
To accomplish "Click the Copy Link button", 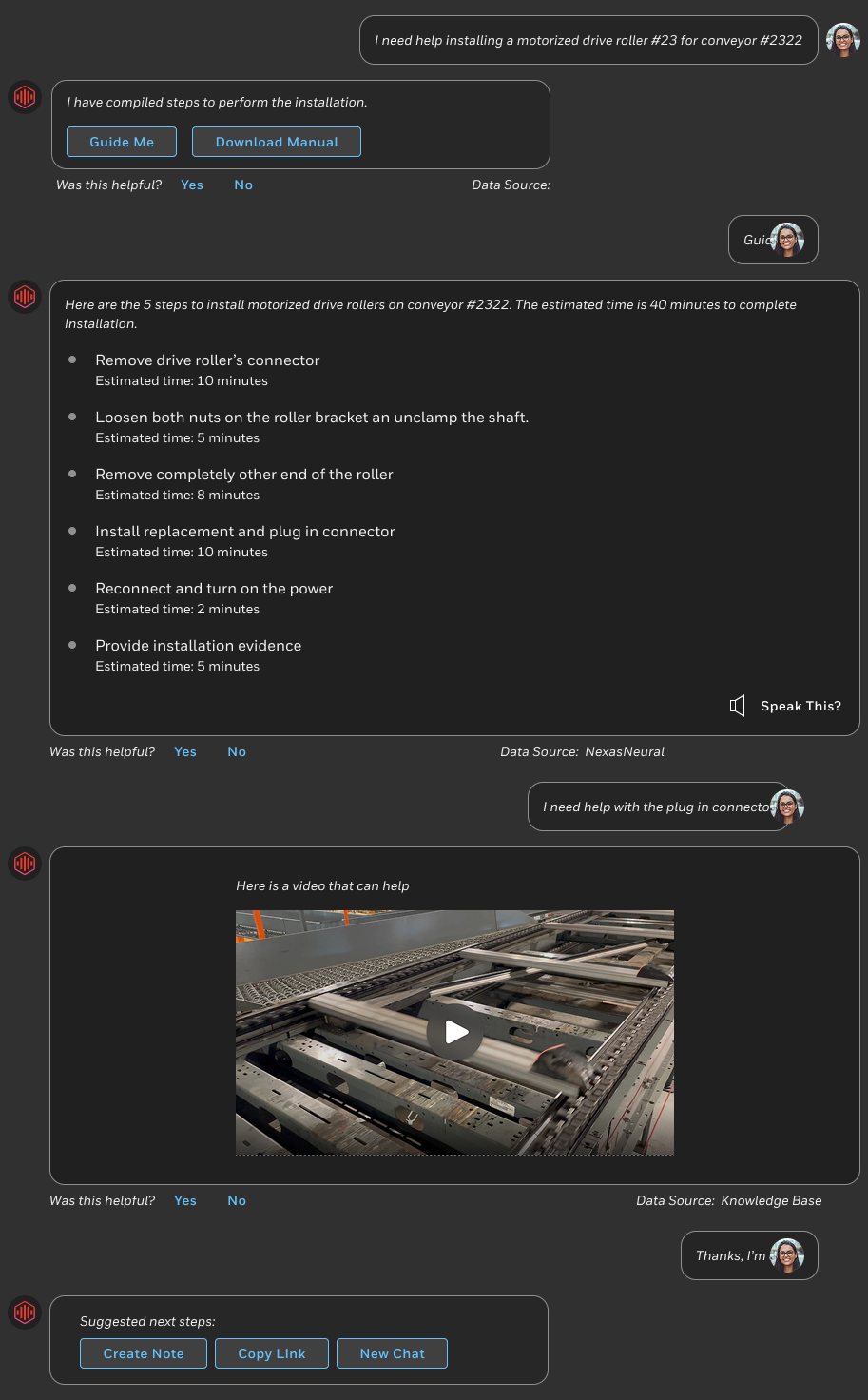I will [272, 1353].
